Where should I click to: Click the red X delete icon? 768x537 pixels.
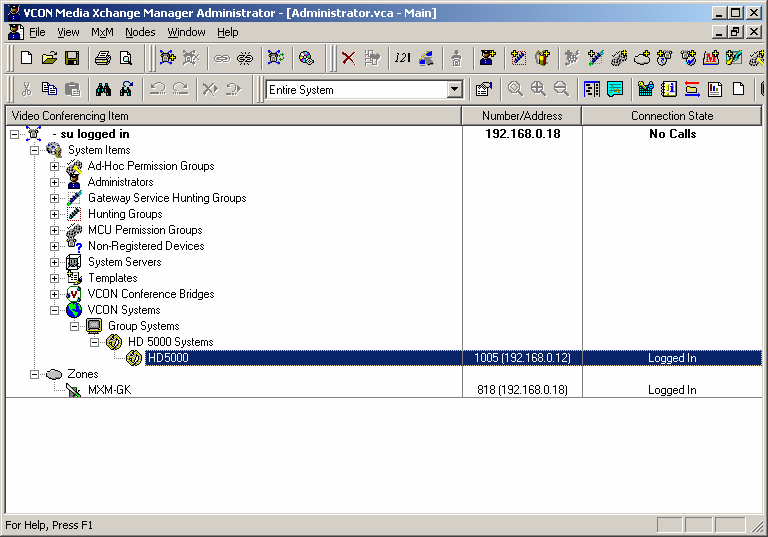coord(348,58)
